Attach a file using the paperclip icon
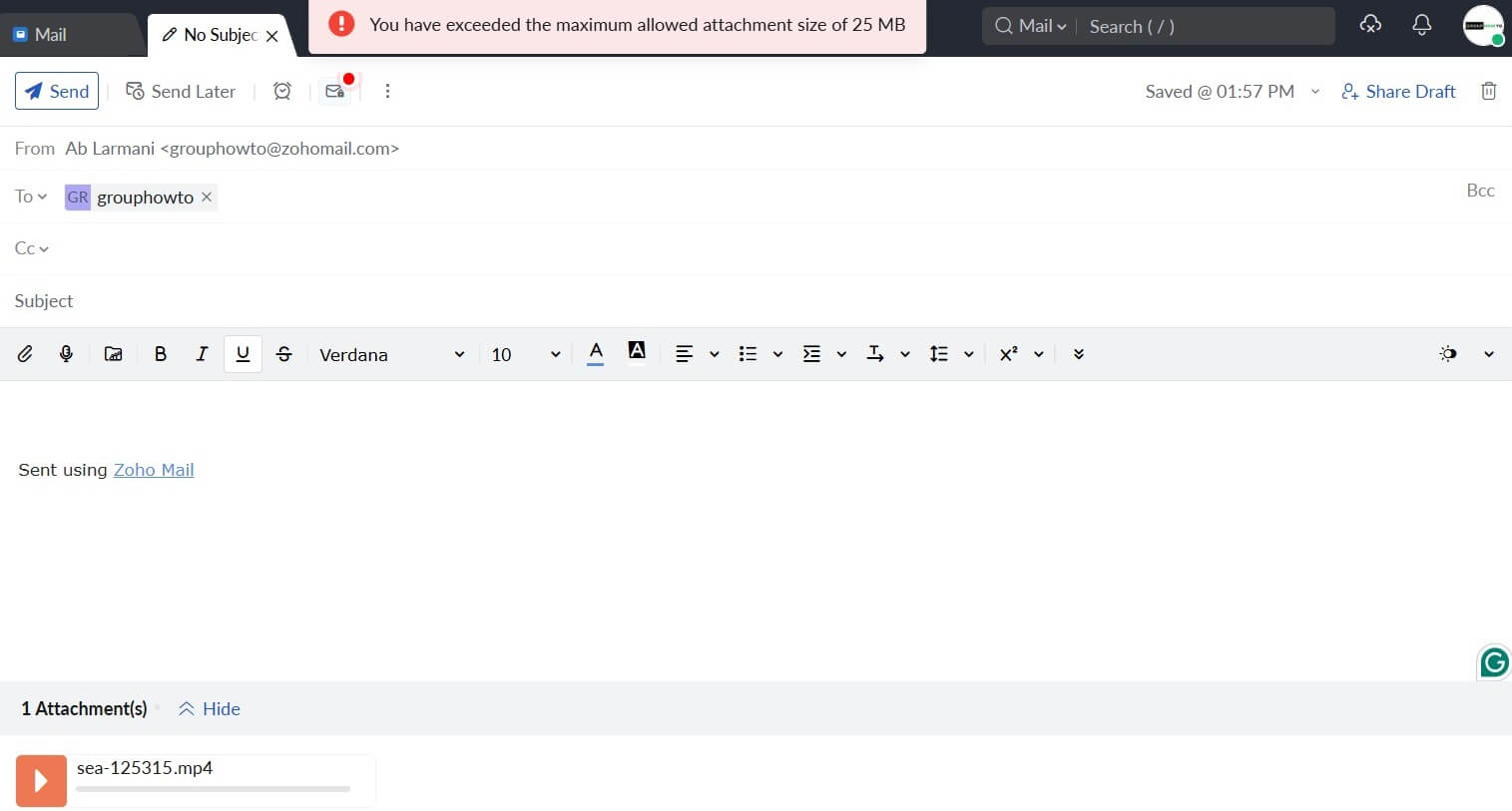The image size is (1512, 811). click(25, 353)
